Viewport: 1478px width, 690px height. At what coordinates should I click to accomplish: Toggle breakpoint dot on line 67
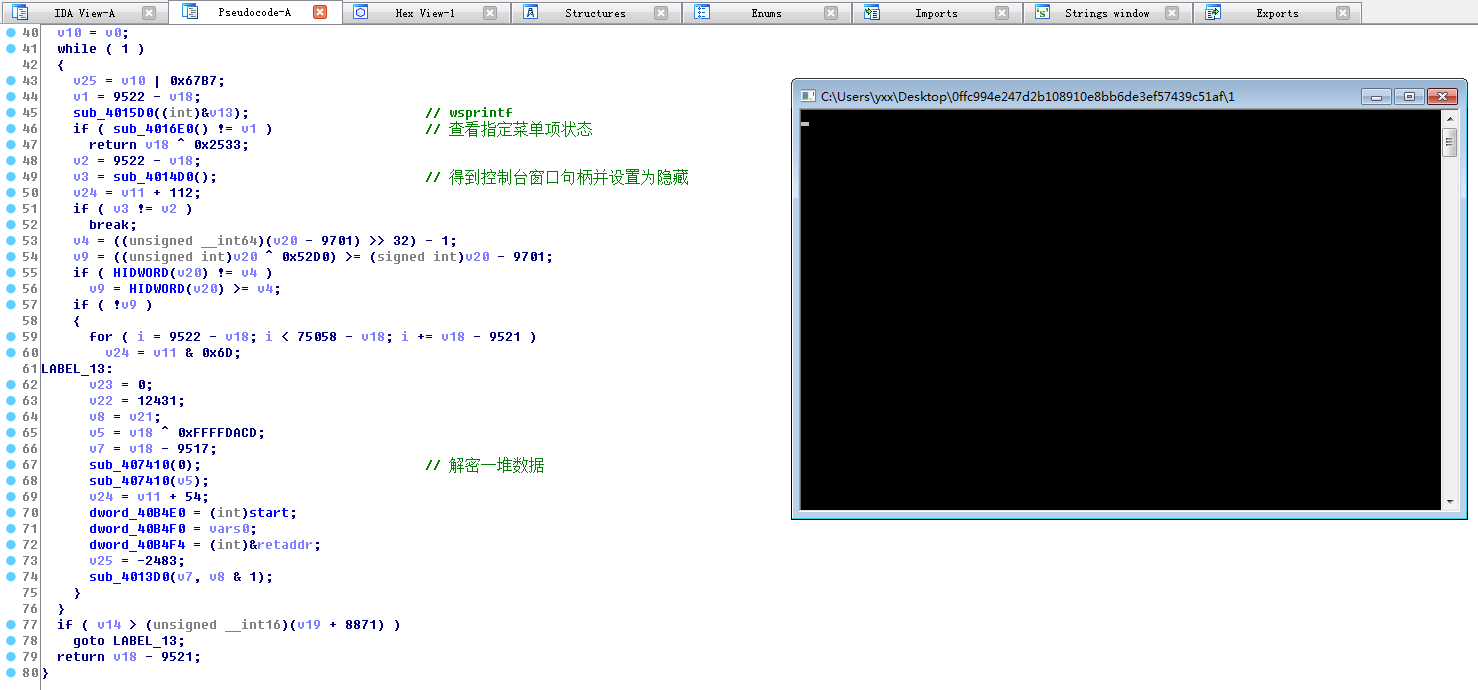tap(10, 464)
